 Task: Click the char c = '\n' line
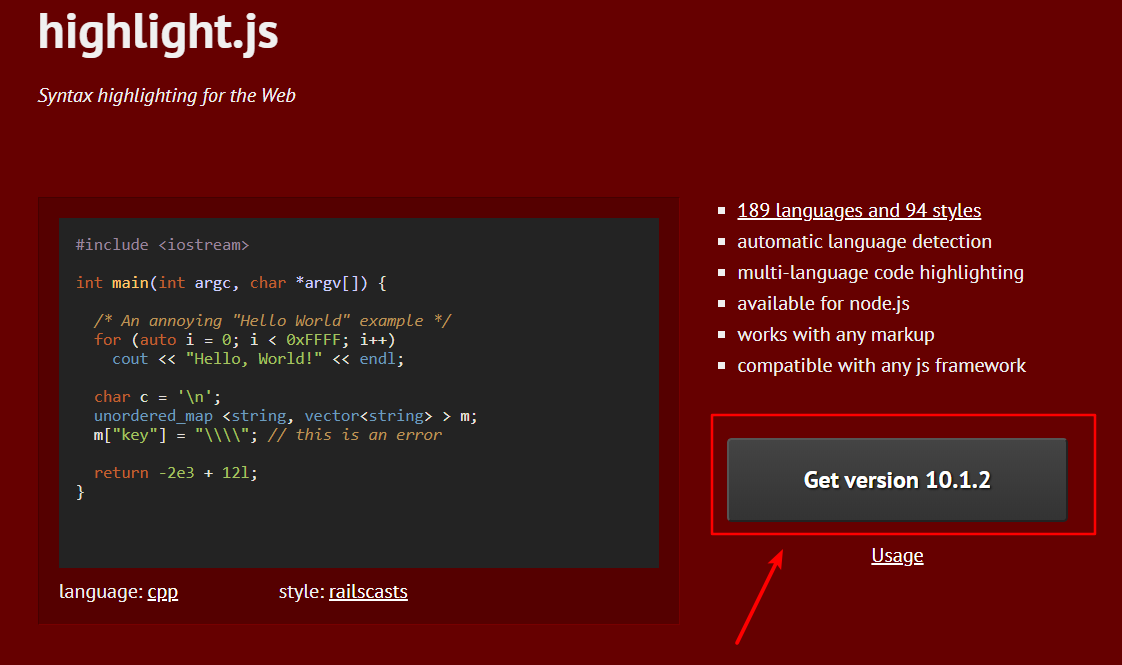click(x=157, y=397)
